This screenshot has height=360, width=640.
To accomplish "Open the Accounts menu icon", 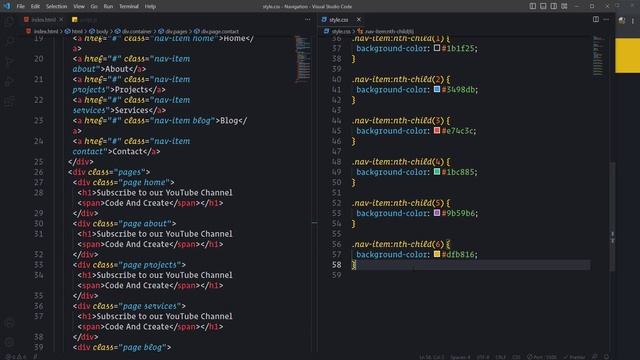I will pos(9,323).
